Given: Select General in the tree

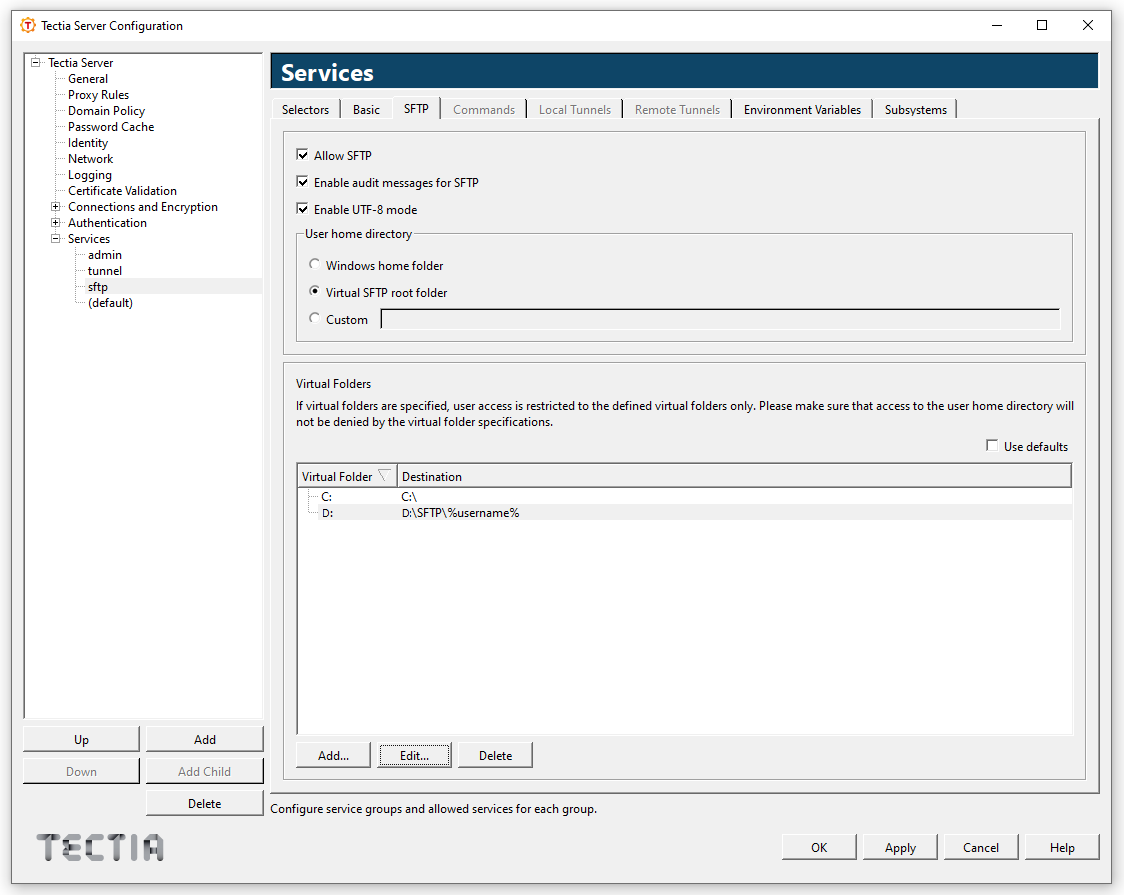Looking at the screenshot, I should click(88, 79).
